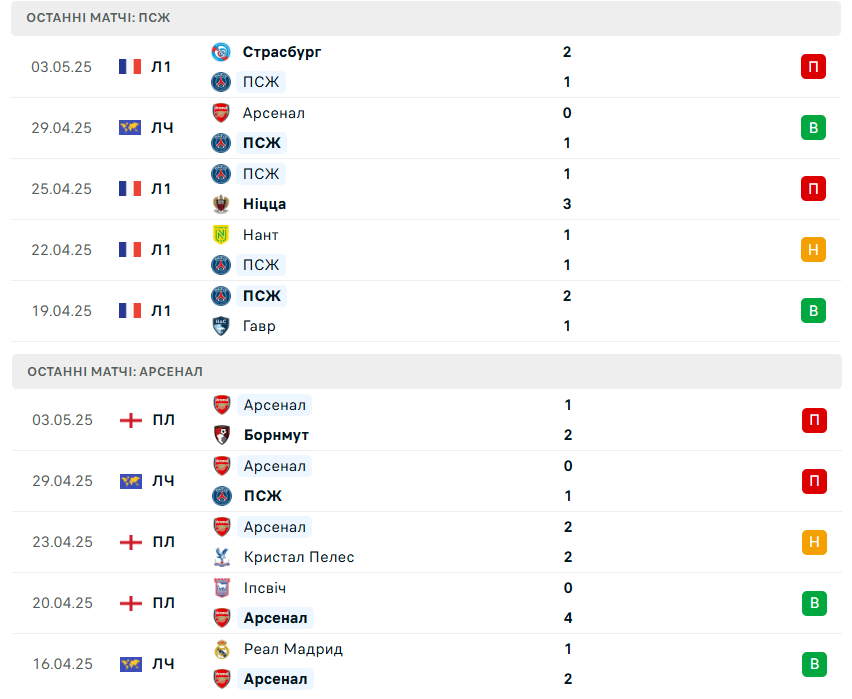Click the Nice club crest icon
This screenshot has width=852, height=699.
[221, 204]
